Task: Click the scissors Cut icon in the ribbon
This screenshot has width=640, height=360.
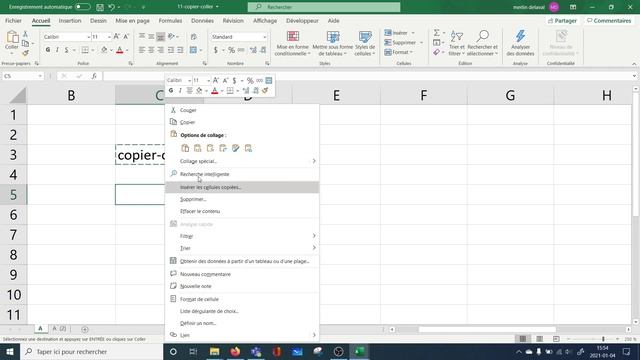Action: 25,34
